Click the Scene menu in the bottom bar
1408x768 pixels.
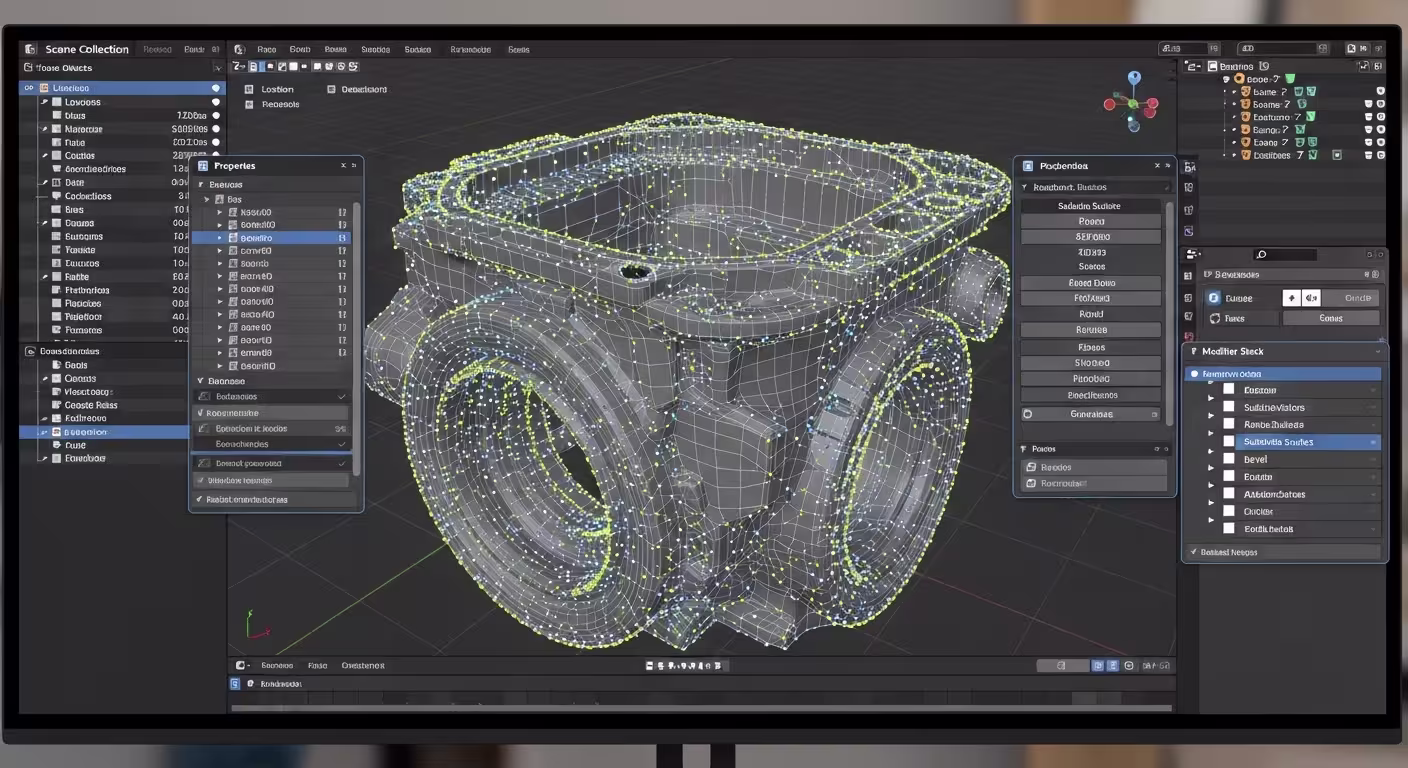[x=278, y=664]
